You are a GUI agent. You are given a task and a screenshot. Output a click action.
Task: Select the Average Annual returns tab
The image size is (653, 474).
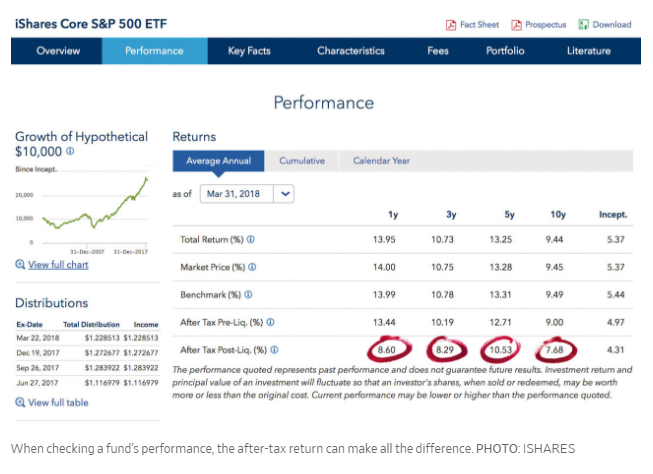pos(218,161)
